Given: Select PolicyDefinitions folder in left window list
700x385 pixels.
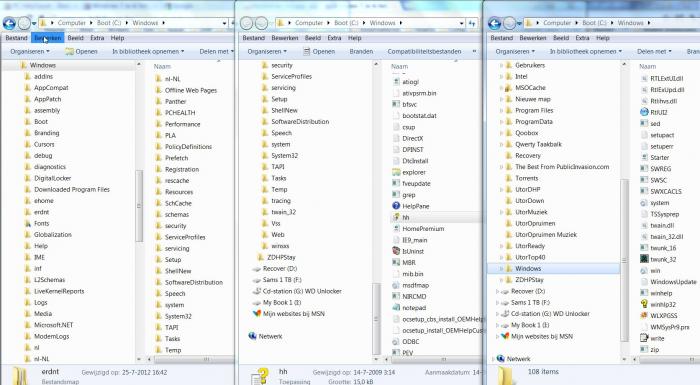Looking at the screenshot, I should point(183,146).
